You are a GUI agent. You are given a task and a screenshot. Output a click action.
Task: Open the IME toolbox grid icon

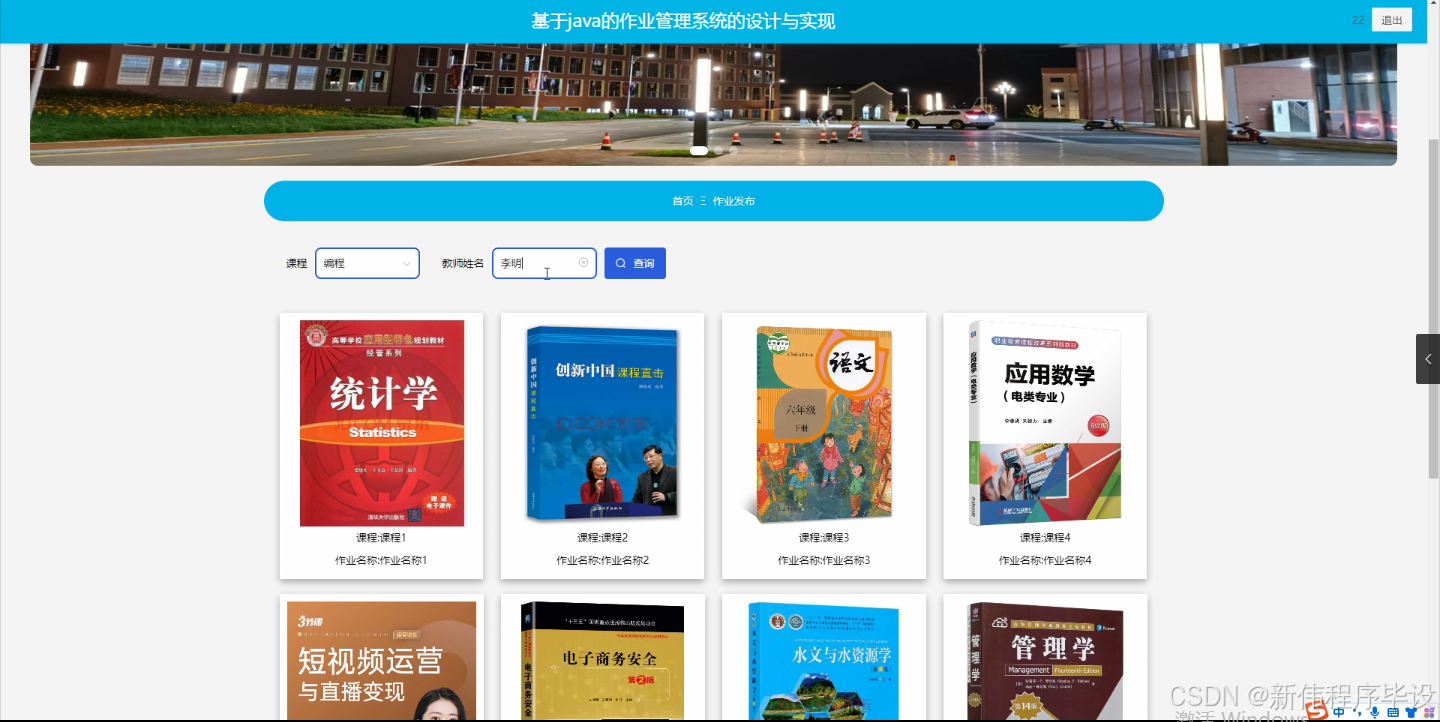coord(1428,712)
